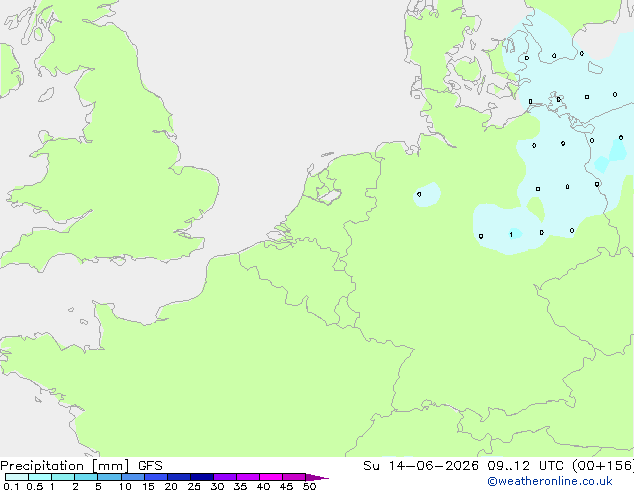Click the '25' legend scale label
The width and height of the screenshot is (634, 490).
194,486
